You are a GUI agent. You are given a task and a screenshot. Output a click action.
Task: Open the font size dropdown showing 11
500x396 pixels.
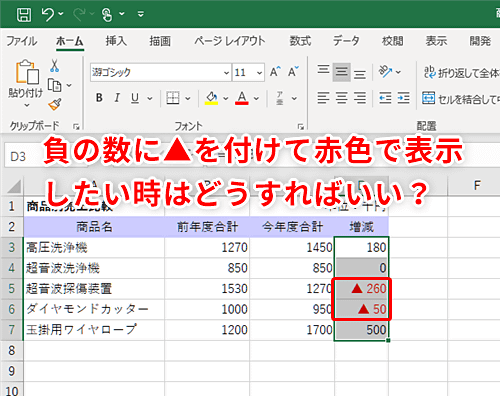tap(249, 72)
